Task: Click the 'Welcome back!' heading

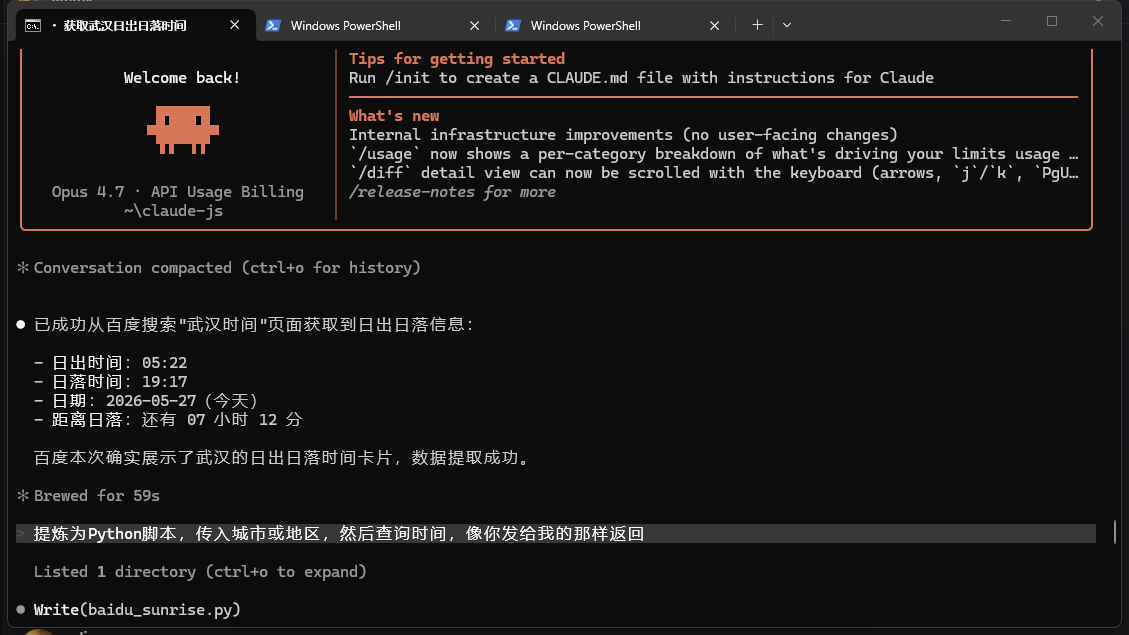Action: (x=181, y=78)
